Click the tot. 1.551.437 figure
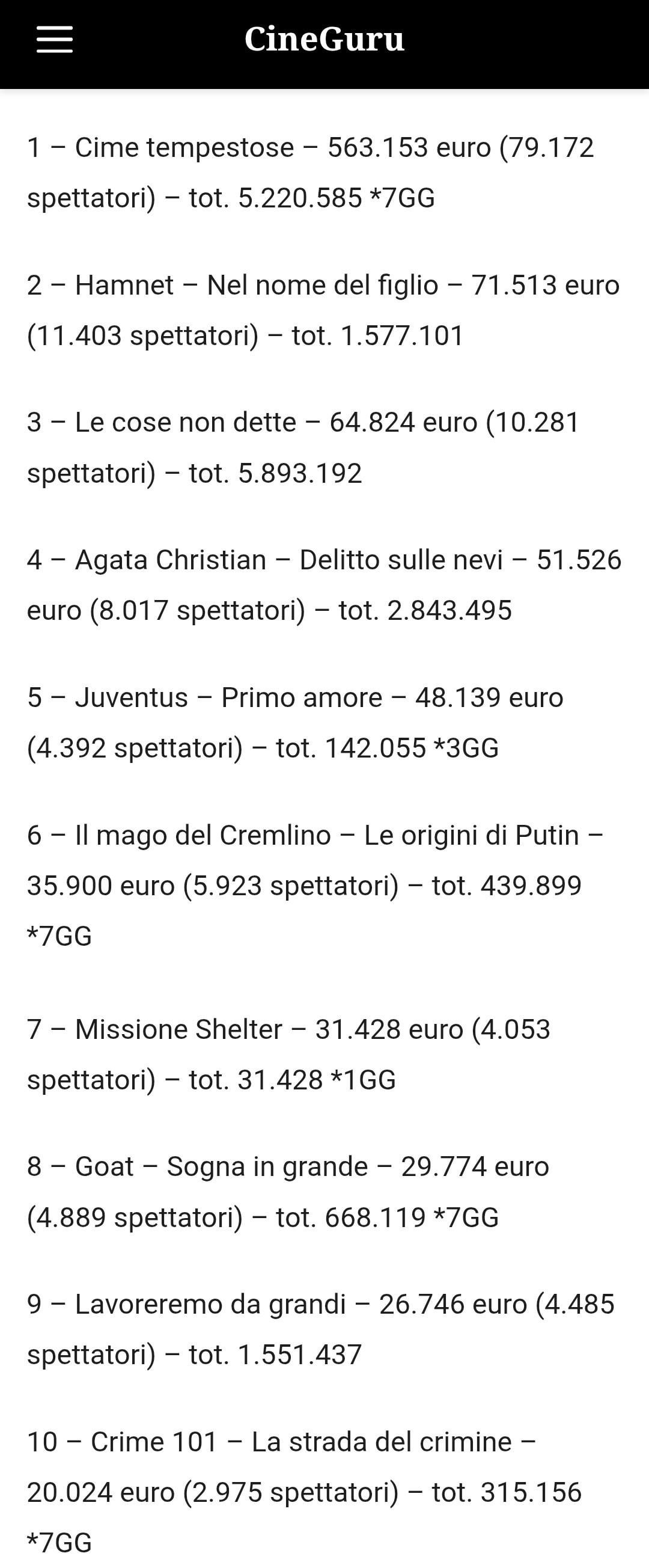Viewport: 649px width, 1568px height. (275, 1355)
